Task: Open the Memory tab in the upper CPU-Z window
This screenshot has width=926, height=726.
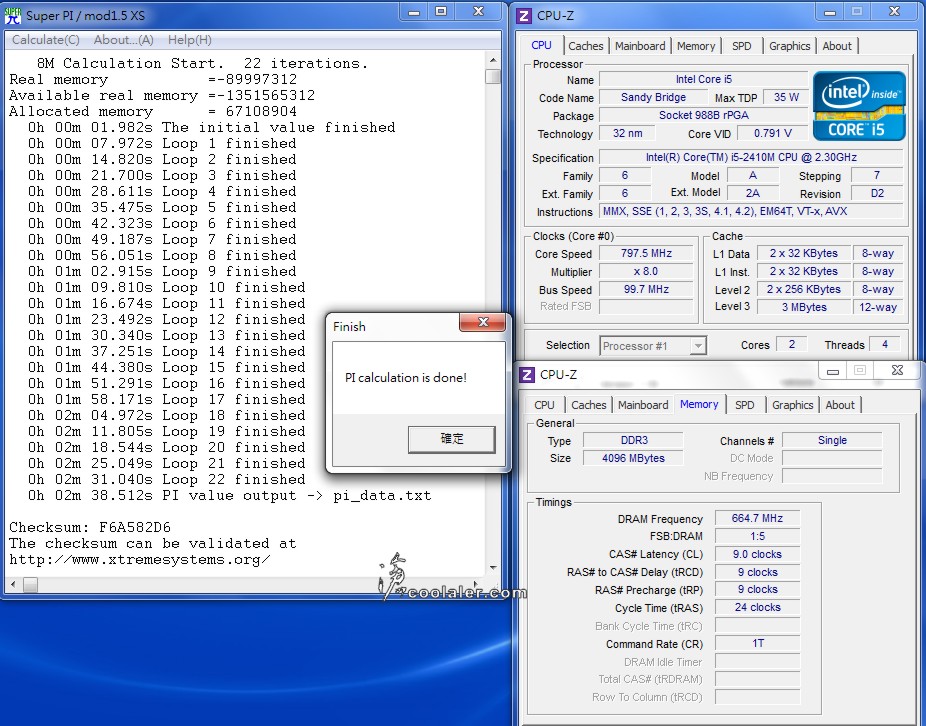Action: click(696, 46)
